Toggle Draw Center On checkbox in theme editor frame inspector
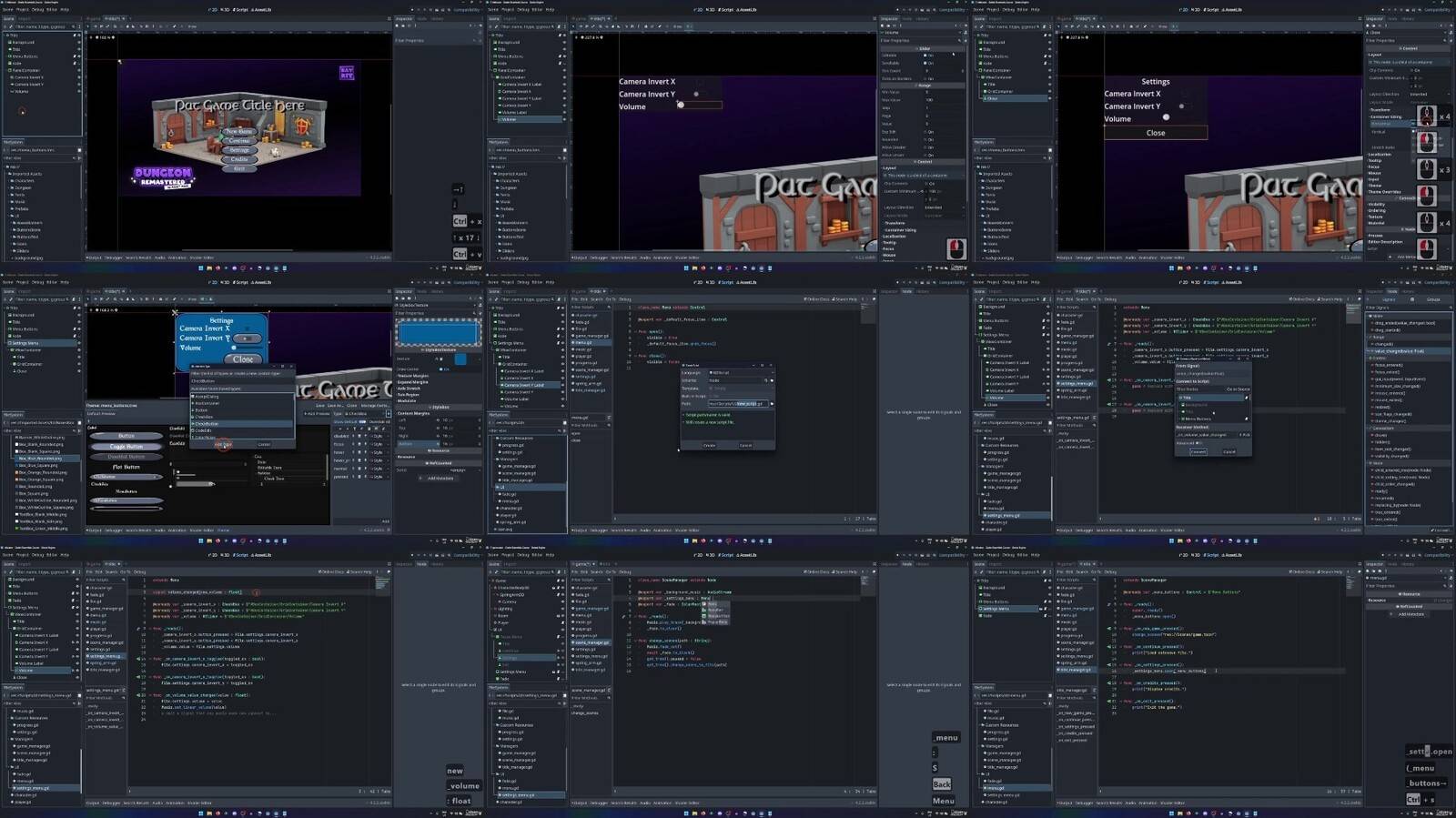This screenshot has width=1456, height=818. (442, 369)
